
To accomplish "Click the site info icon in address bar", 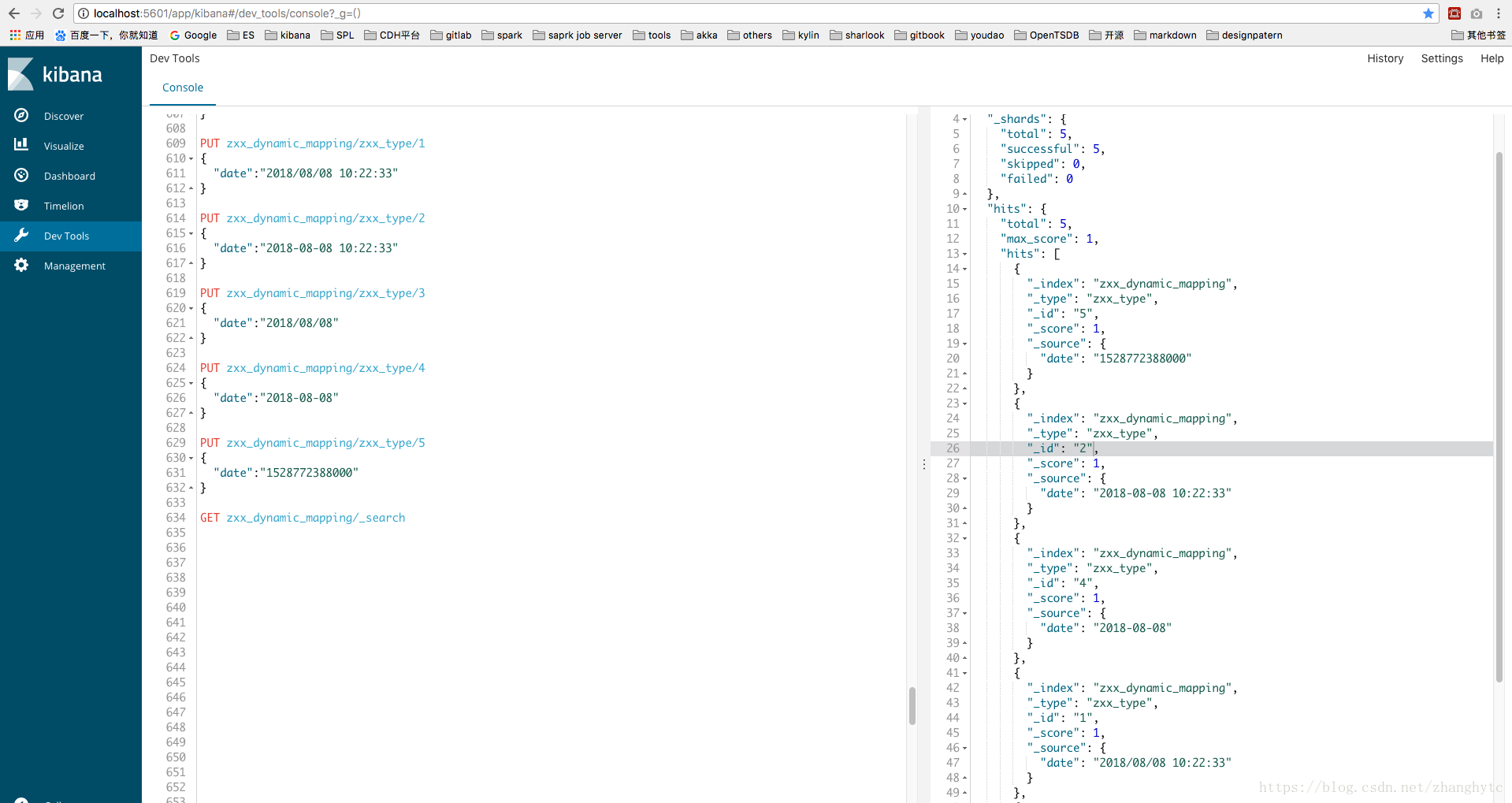I will pos(84,13).
